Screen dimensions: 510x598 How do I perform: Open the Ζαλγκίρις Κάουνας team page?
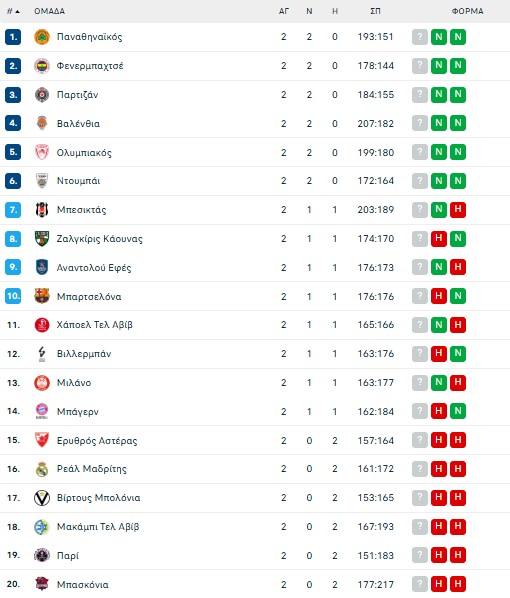pyautogui.click(x=100, y=239)
